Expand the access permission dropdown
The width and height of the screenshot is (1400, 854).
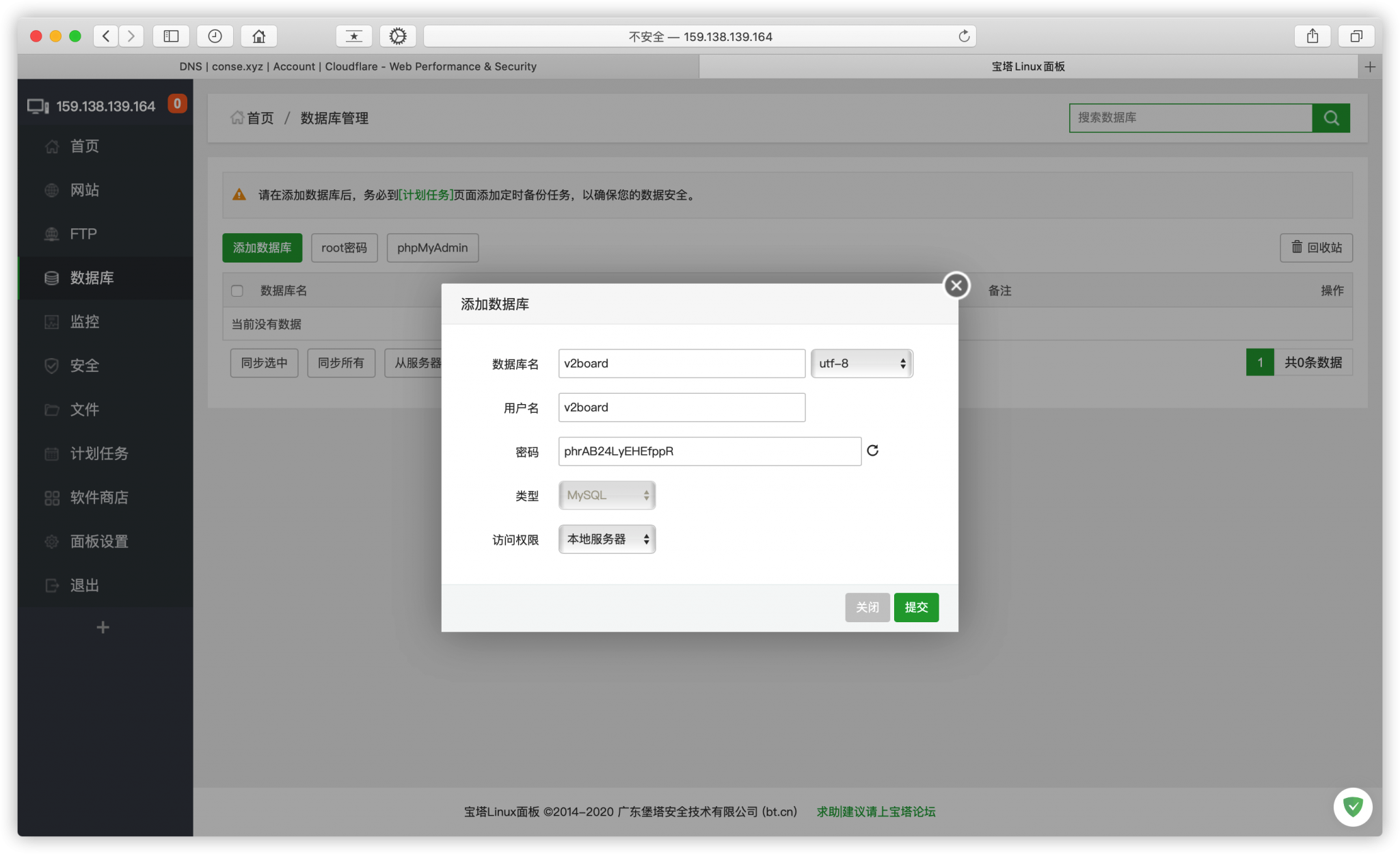click(606, 539)
